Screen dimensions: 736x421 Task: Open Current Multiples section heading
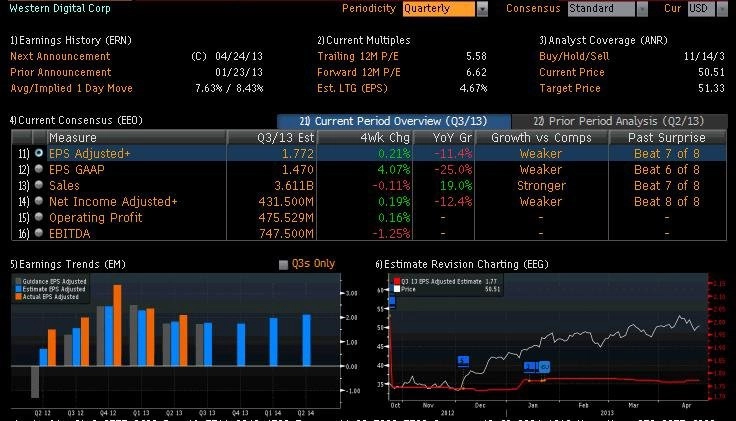pos(364,40)
